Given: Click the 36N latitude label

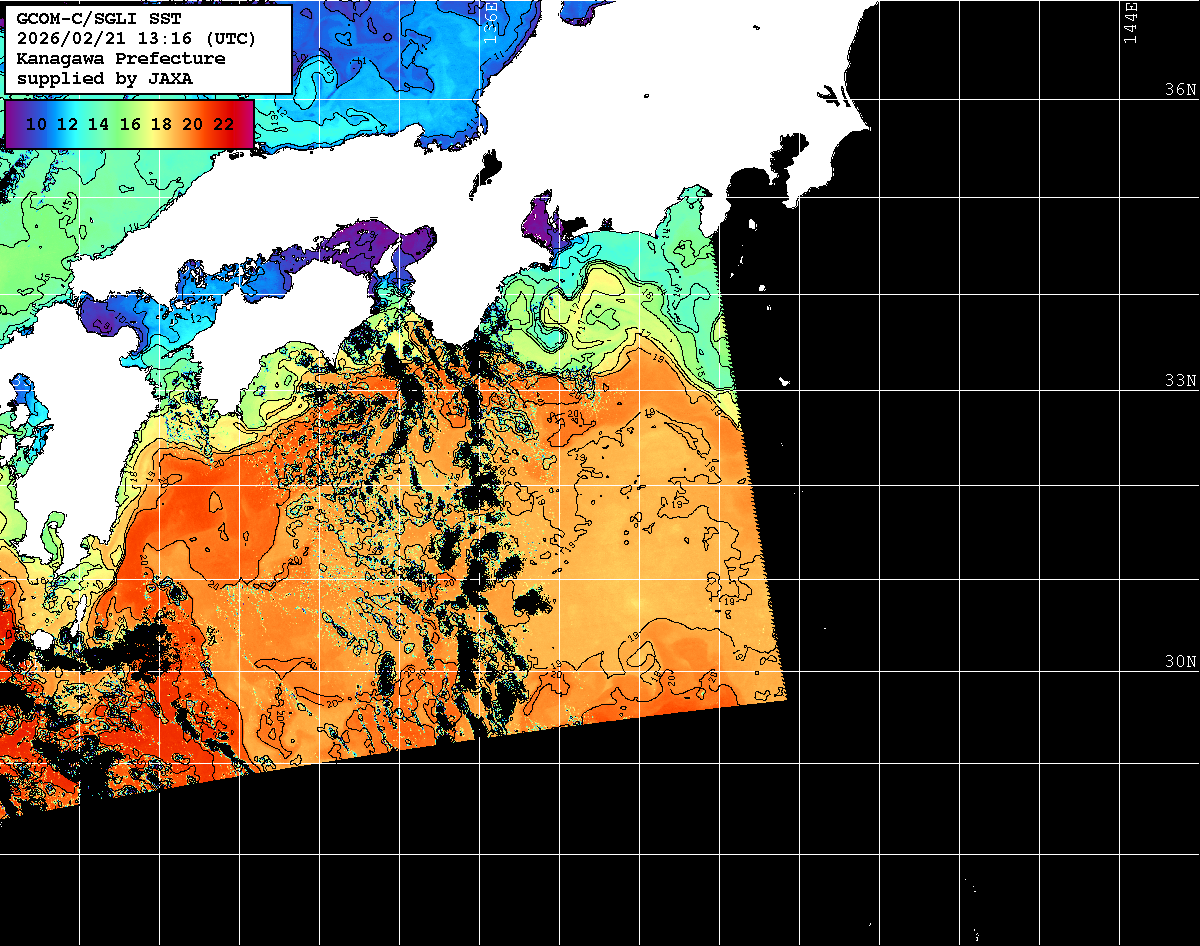Looking at the screenshot, I should 1180,89.
